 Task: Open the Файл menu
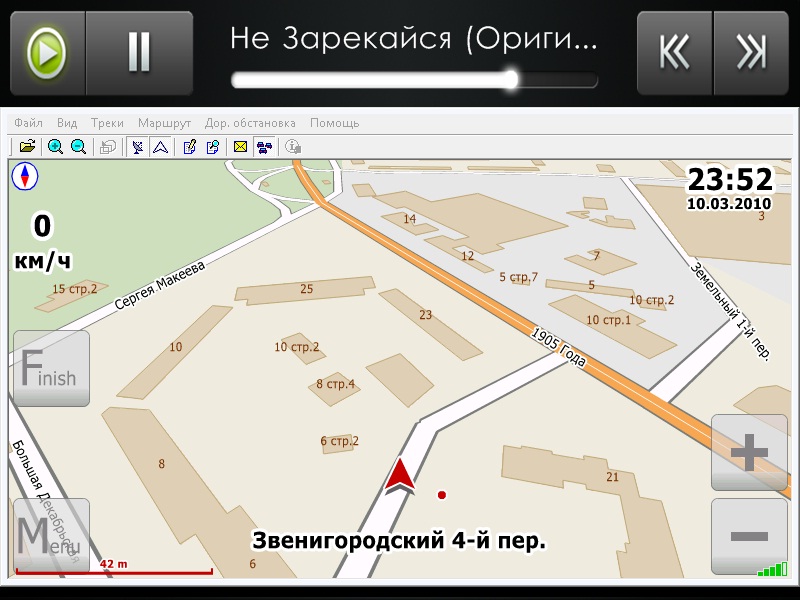click(29, 123)
